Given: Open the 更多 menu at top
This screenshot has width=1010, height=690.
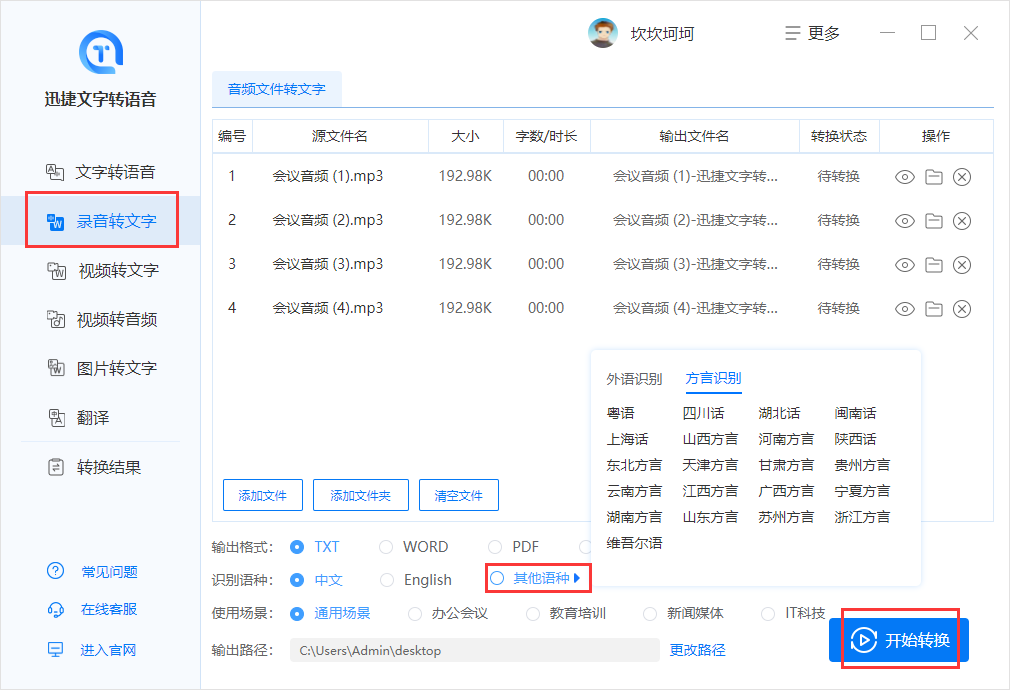Looking at the screenshot, I should tap(813, 33).
